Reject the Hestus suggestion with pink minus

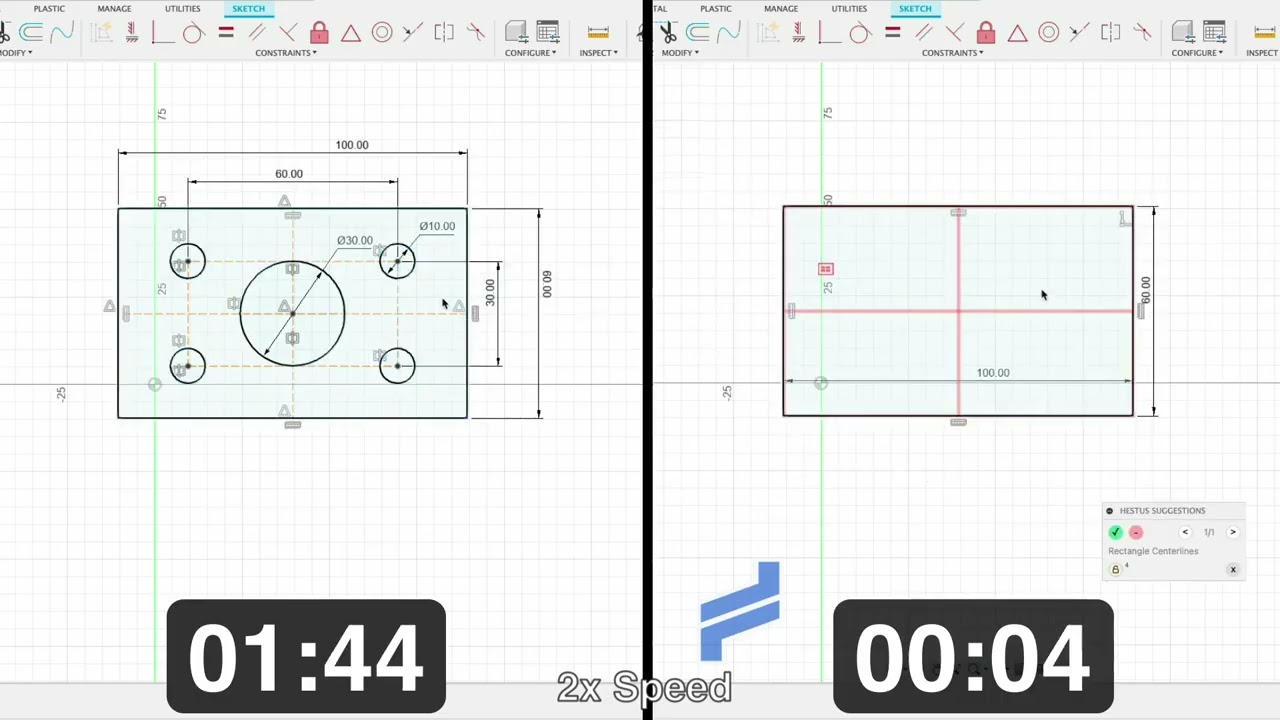1136,533
